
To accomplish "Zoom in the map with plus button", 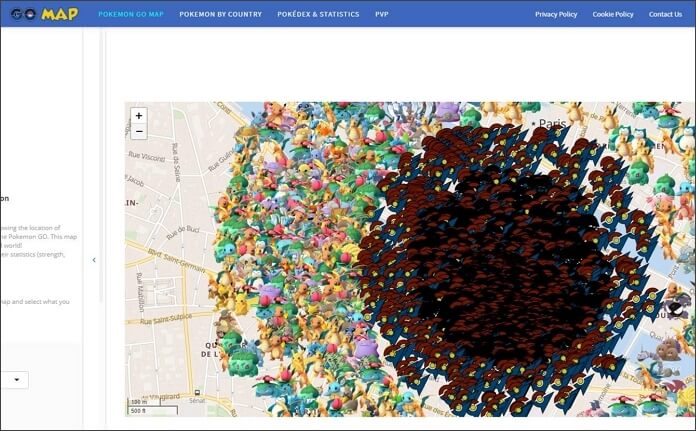I will pyautogui.click(x=139, y=115).
